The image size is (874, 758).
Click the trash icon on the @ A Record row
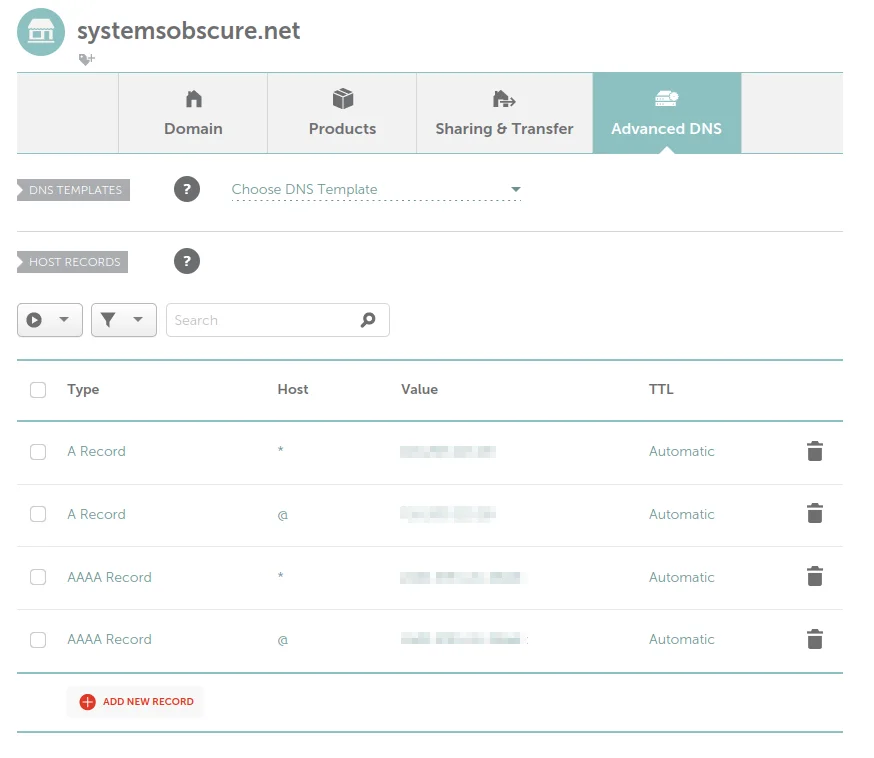(x=815, y=514)
